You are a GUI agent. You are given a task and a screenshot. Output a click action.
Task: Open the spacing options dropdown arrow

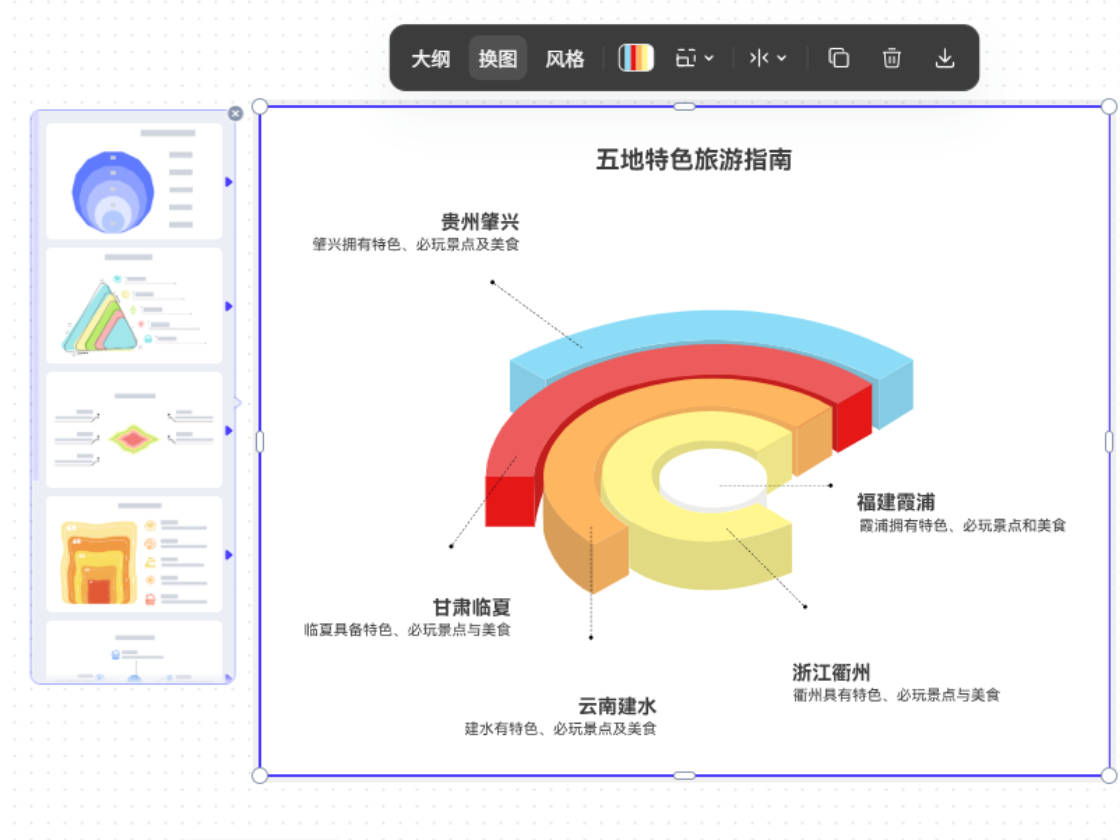782,57
